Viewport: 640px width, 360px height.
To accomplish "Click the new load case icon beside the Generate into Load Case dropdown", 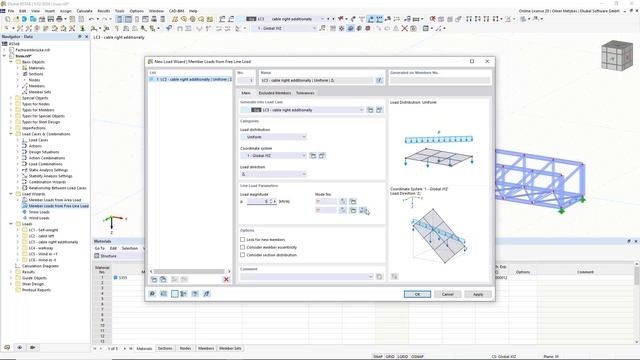I will (370, 110).
